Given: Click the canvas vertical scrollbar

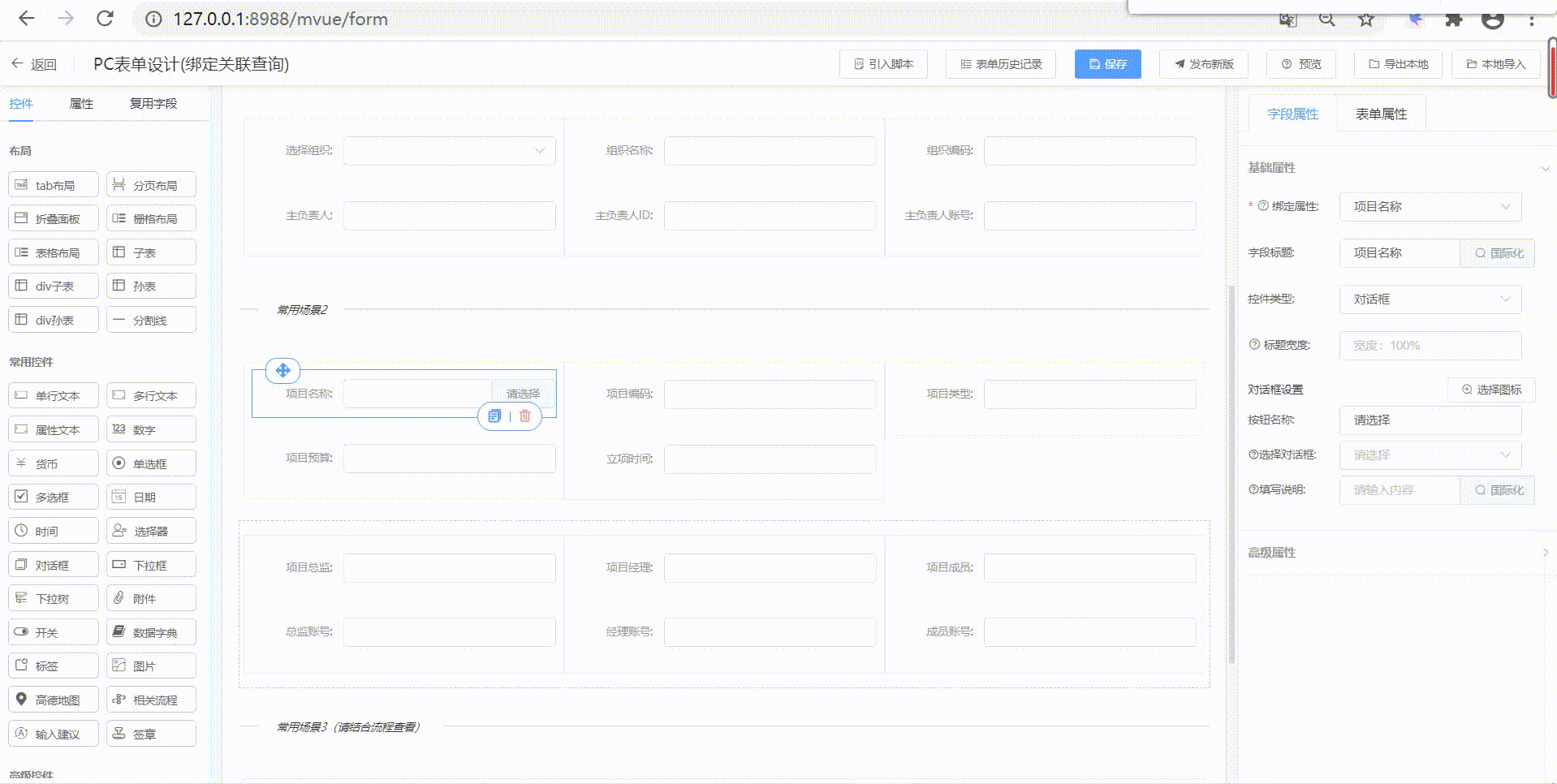Looking at the screenshot, I should point(1231,471).
